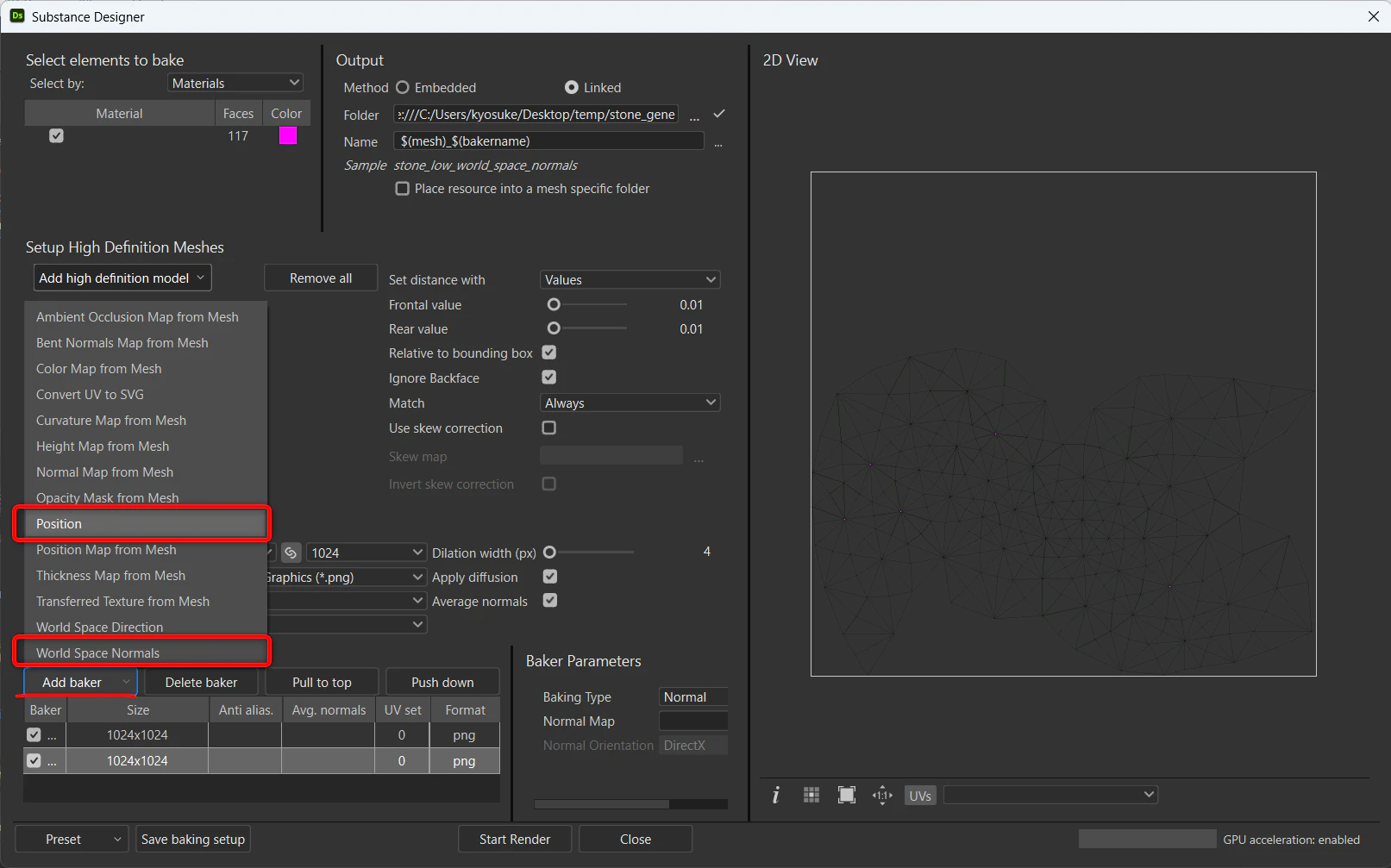Click the Start Render button
This screenshot has height=868, width=1391.
(515, 840)
